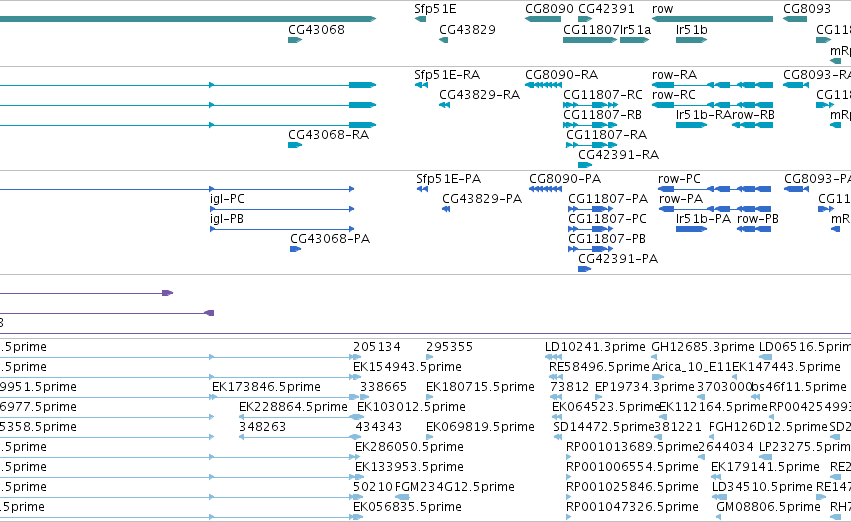Click the CG43068-PA protein label

330,239
